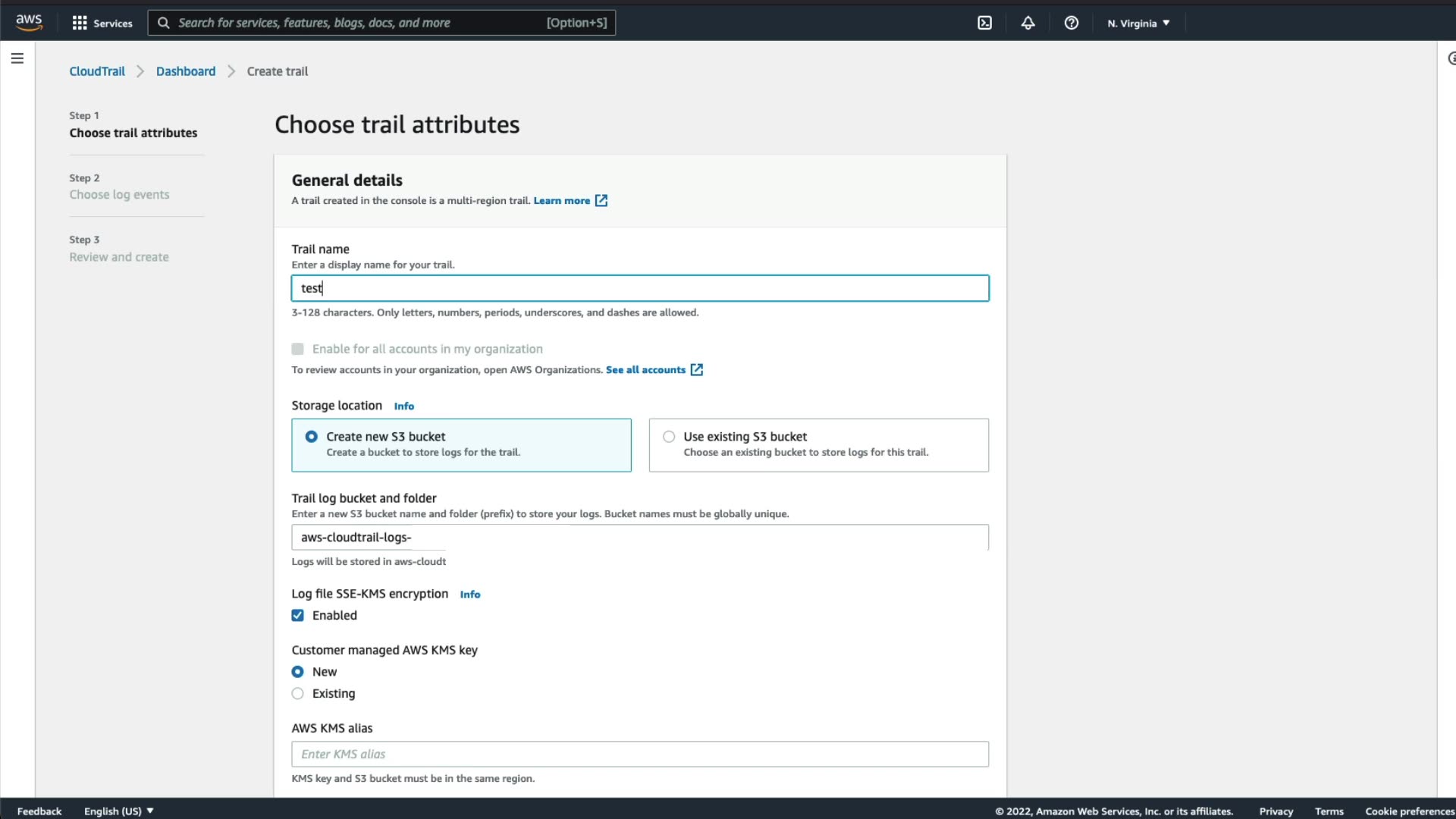Screen dimensions: 1456x819
Task: Uncheck the SSE-KMS encryption Enabled checkbox
Action: pos(298,615)
